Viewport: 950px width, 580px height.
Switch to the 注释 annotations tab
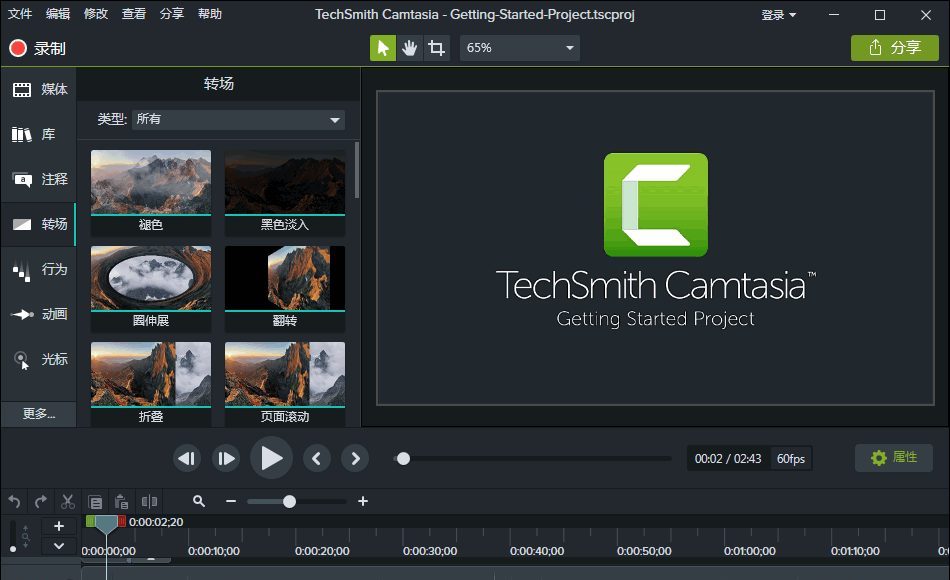tap(39, 179)
